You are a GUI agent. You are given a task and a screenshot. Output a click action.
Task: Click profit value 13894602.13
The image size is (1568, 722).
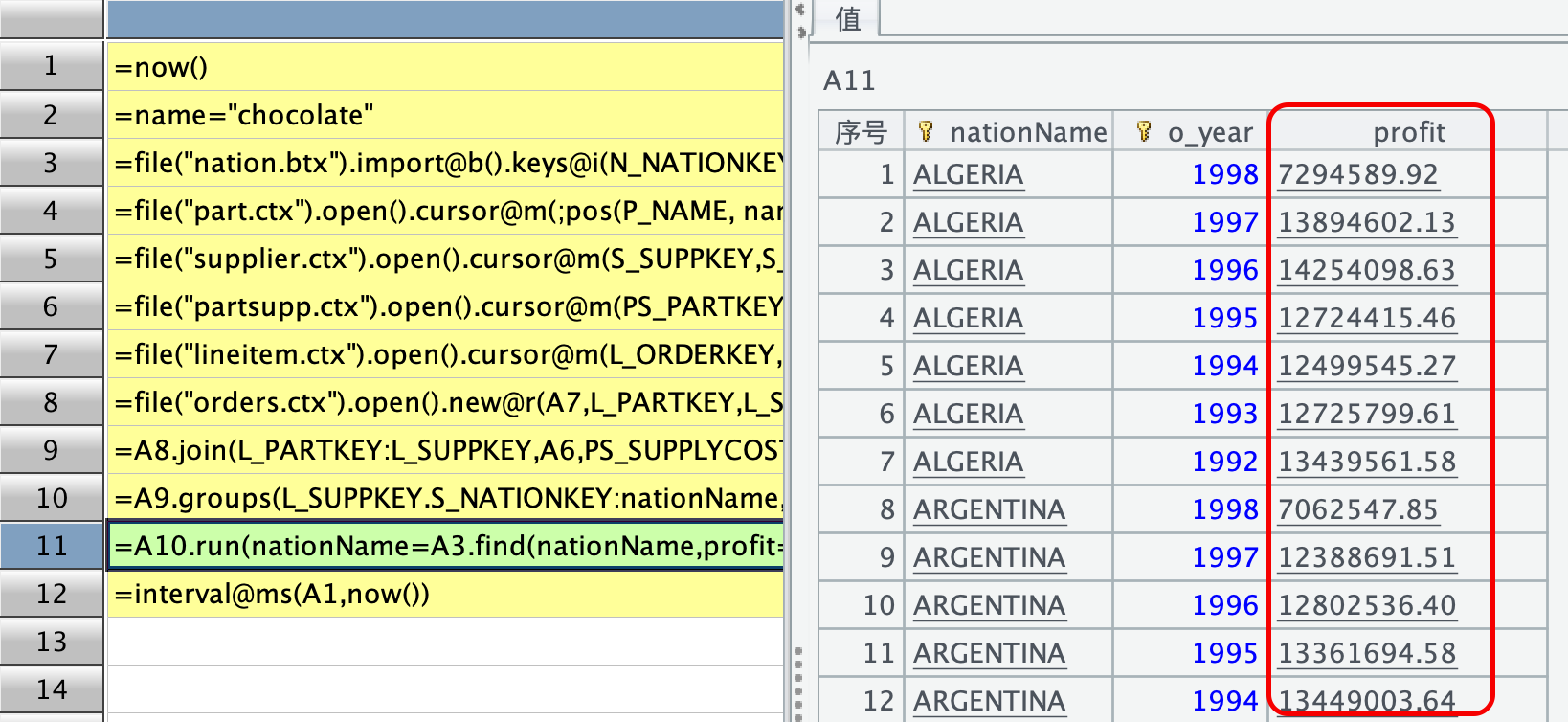coord(1366,222)
